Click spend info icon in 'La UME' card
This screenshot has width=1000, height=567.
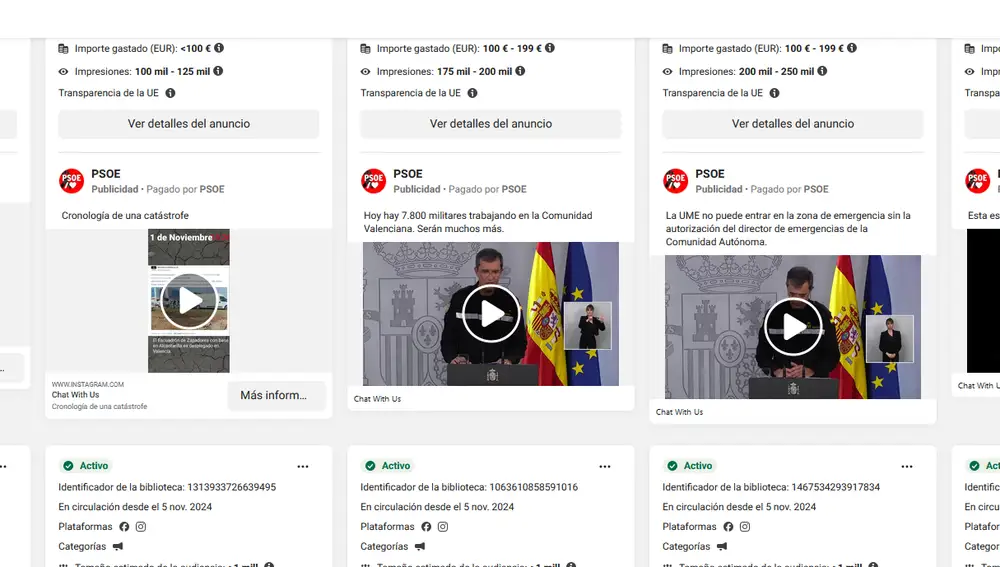(852, 48)
